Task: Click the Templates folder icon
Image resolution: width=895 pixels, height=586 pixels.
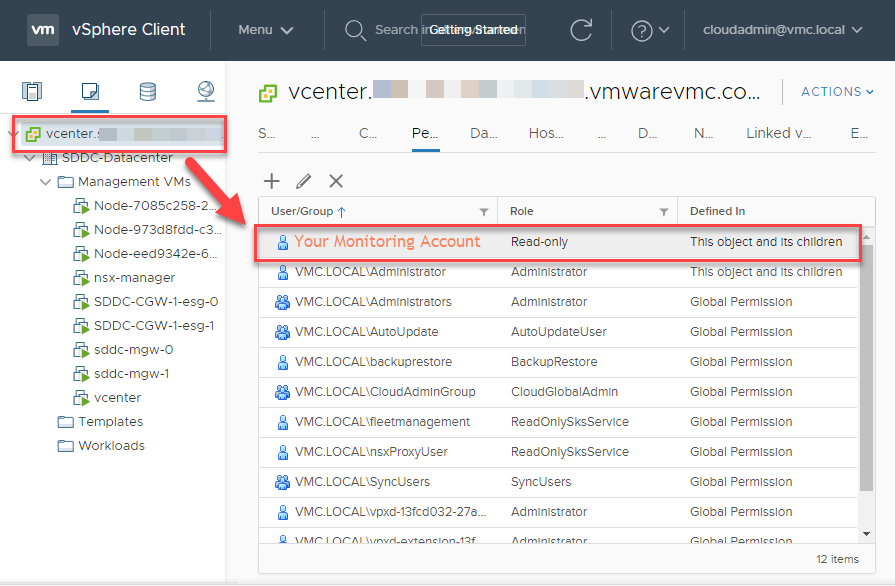Action: pyautogui.click(x=66, y=422)
